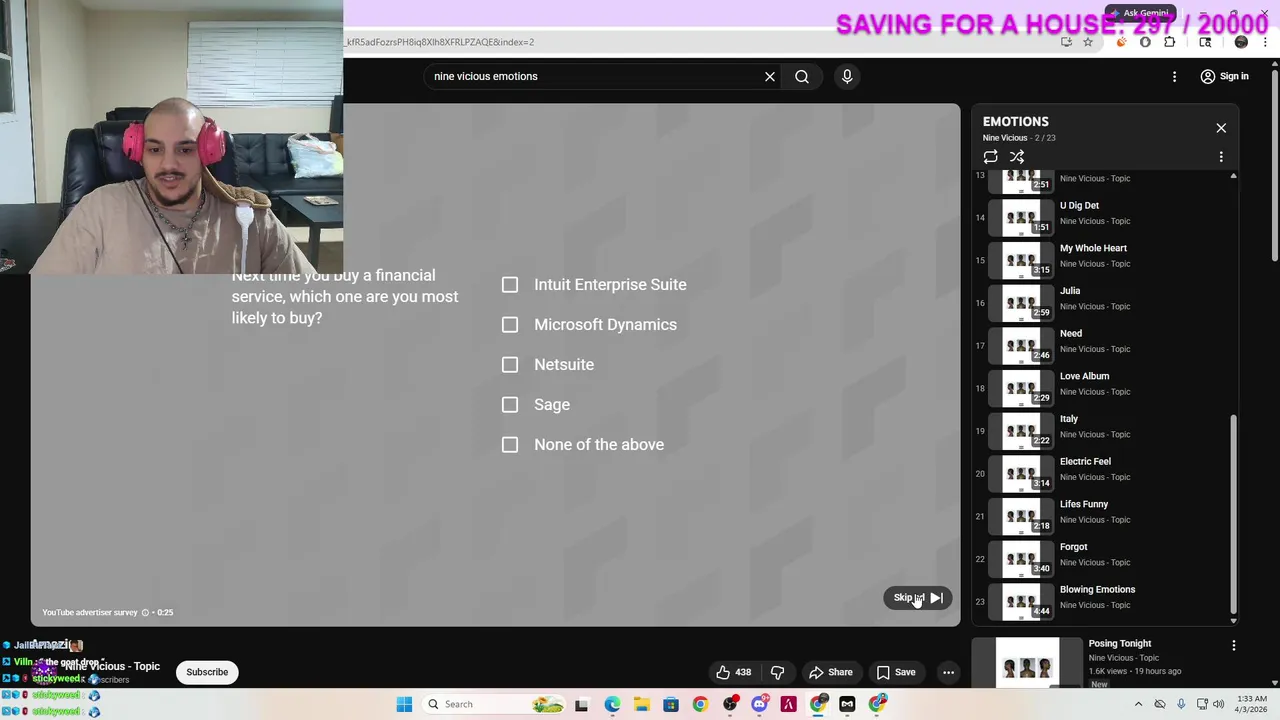The image size is (1280, 720).
Task: Open YouTube settings three-dot menu
Action: (x=1175, y=76)
